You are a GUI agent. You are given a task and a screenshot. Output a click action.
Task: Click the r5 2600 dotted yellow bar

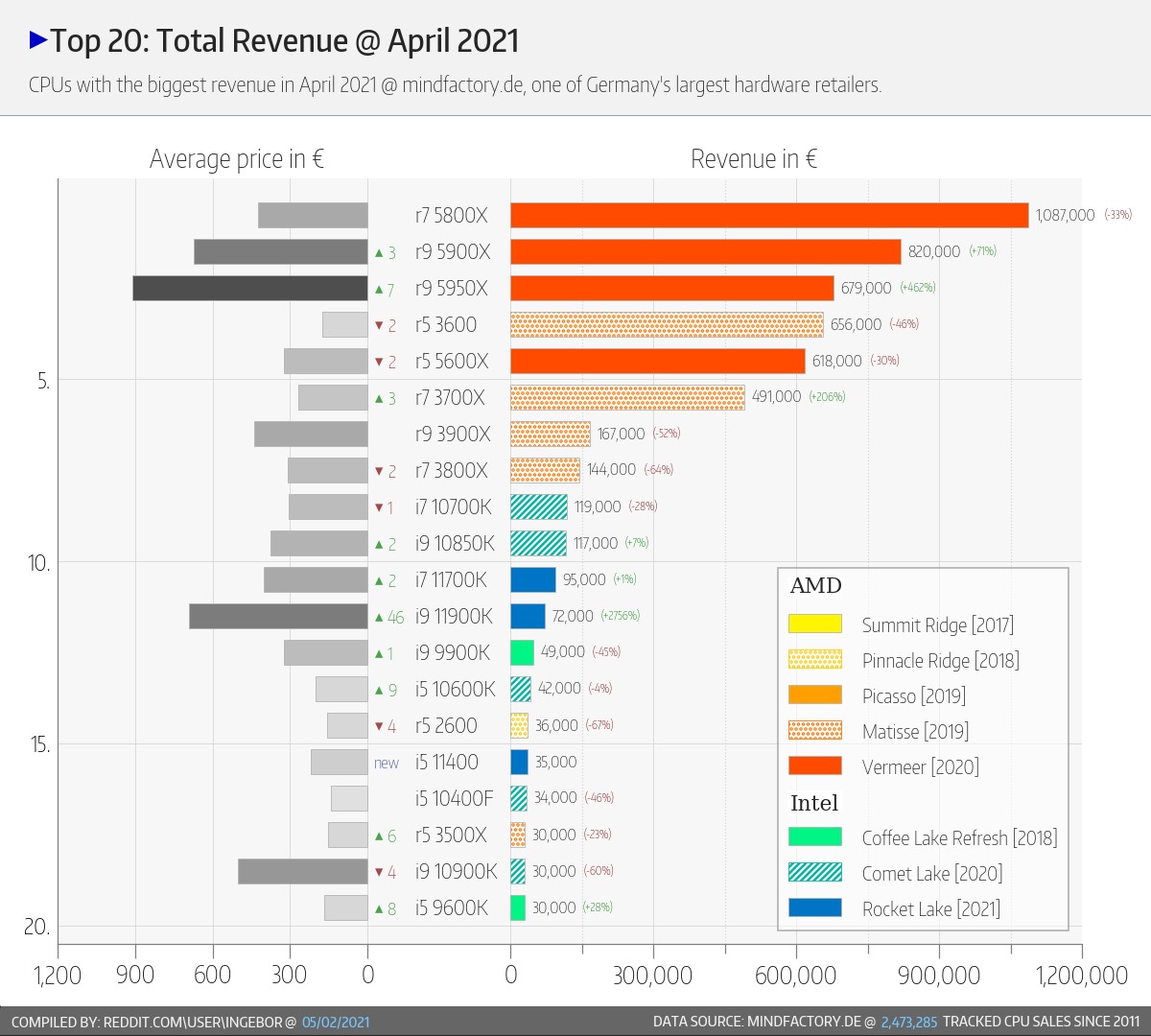point(519,725)
